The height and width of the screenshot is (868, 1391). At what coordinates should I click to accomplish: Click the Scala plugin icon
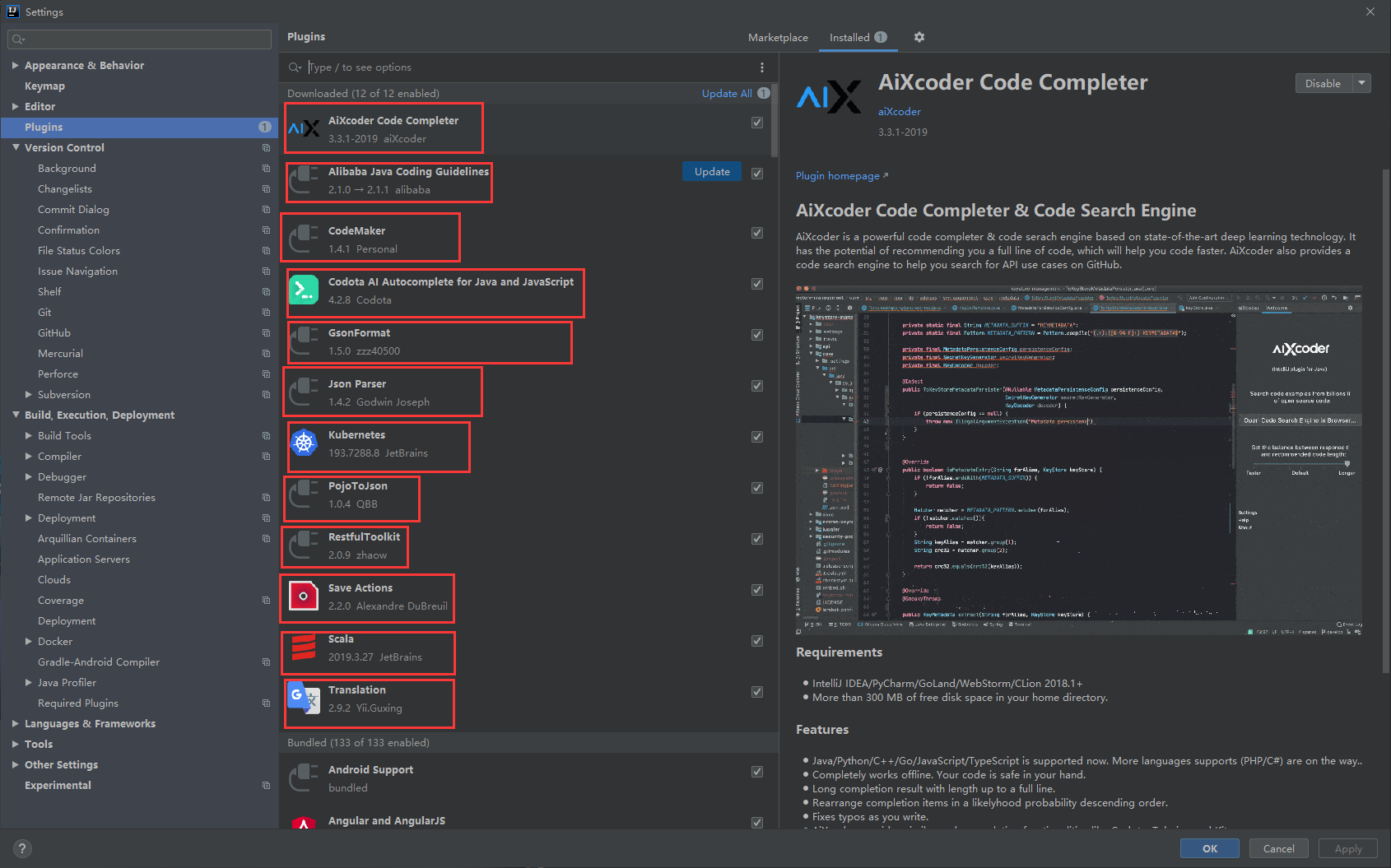point(304,648)
